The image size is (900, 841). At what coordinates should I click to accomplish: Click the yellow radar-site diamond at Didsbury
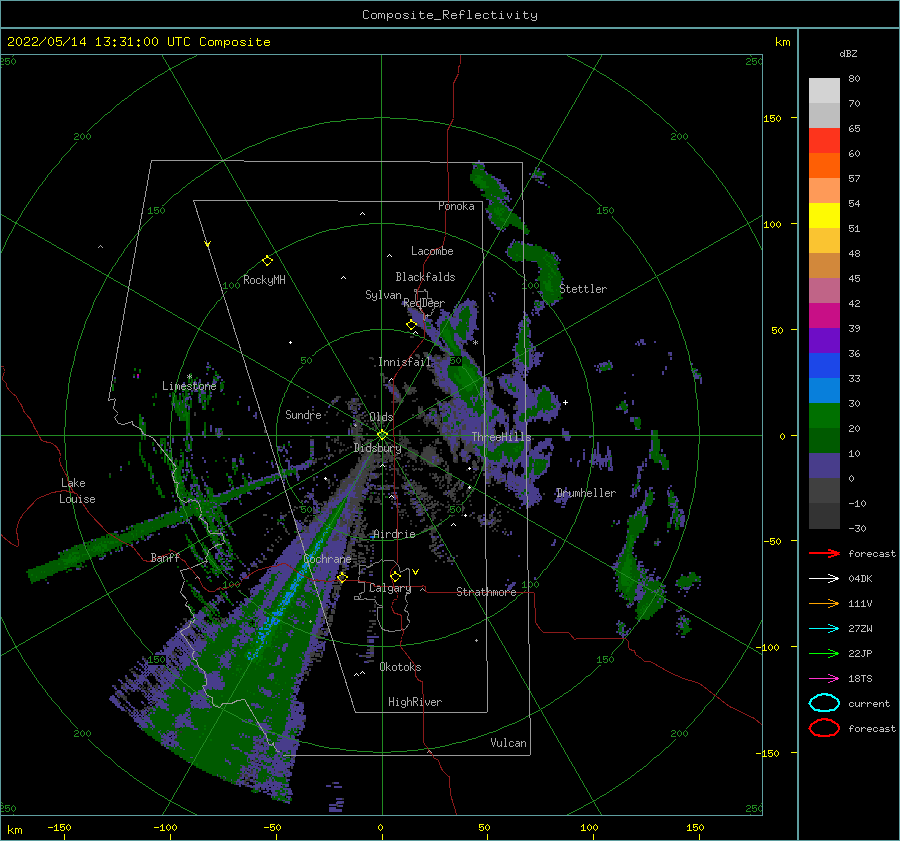[x=382, y=435]
